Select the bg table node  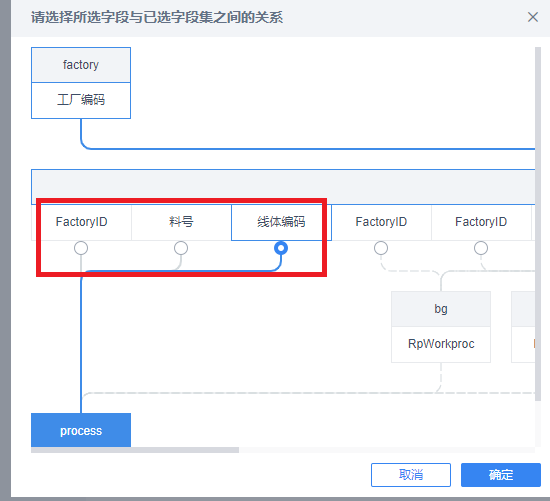coord(441,309)
